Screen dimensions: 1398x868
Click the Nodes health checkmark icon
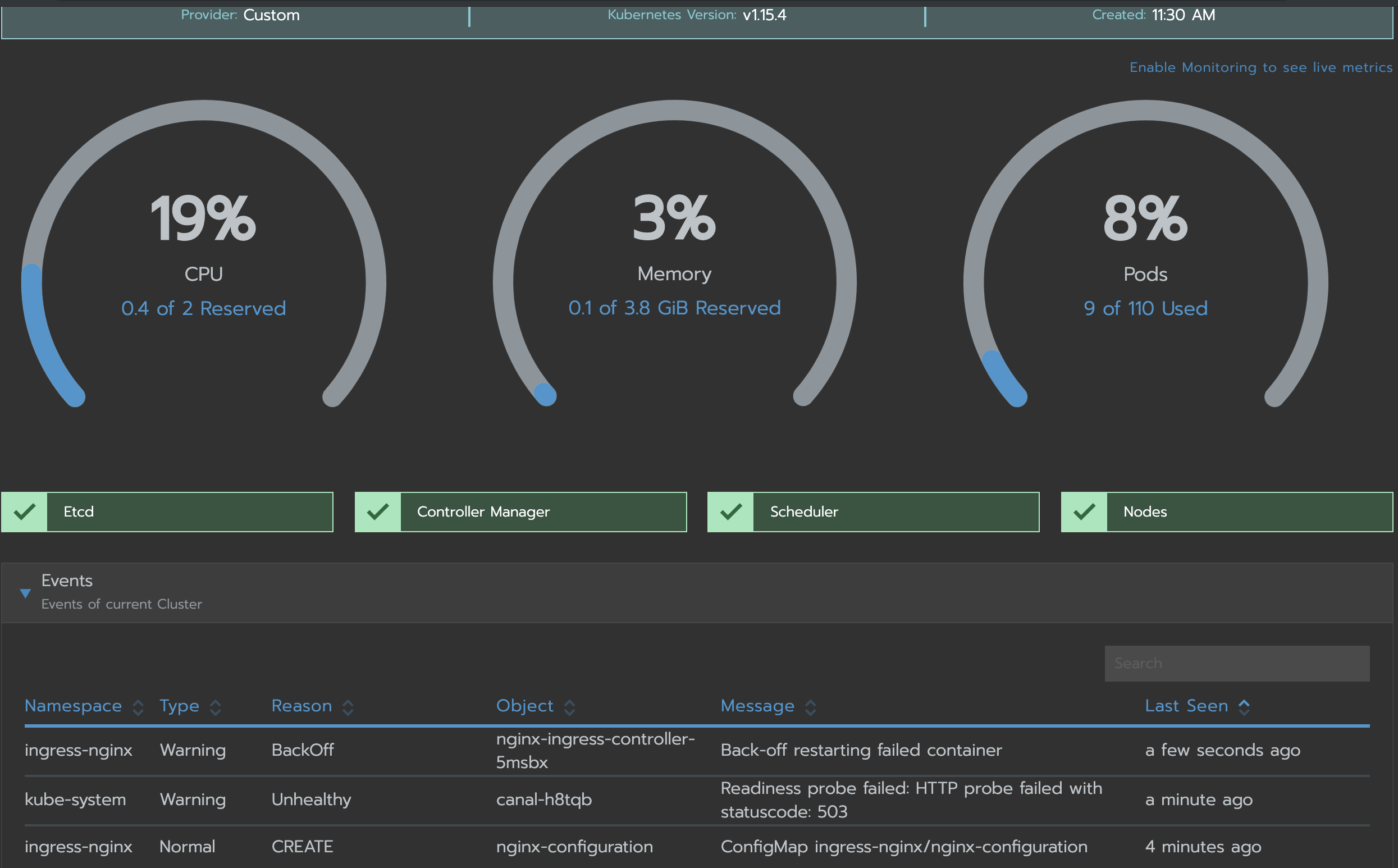click(1083, 511)
